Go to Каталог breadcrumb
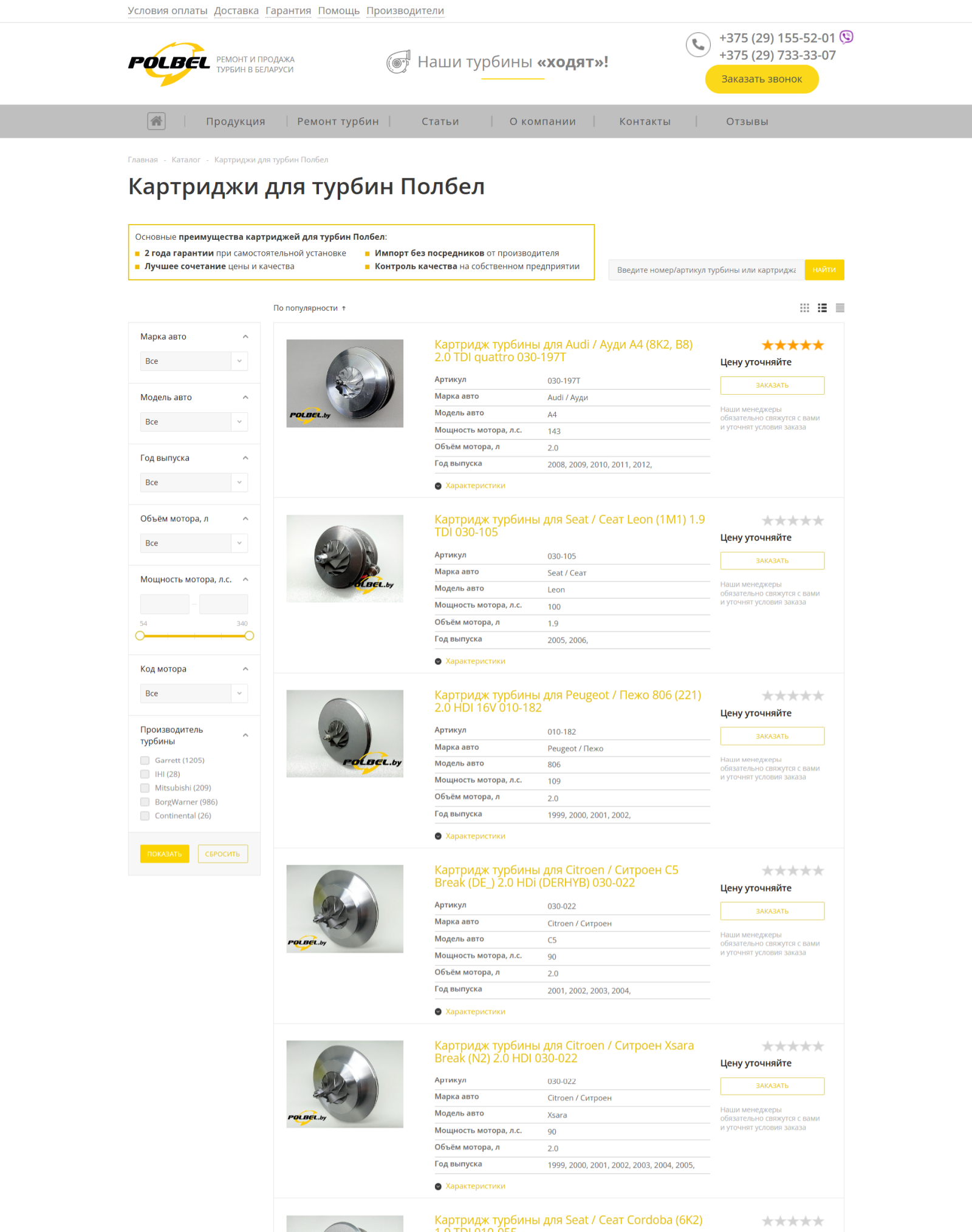972x1232 pixels. pos(186,160)
